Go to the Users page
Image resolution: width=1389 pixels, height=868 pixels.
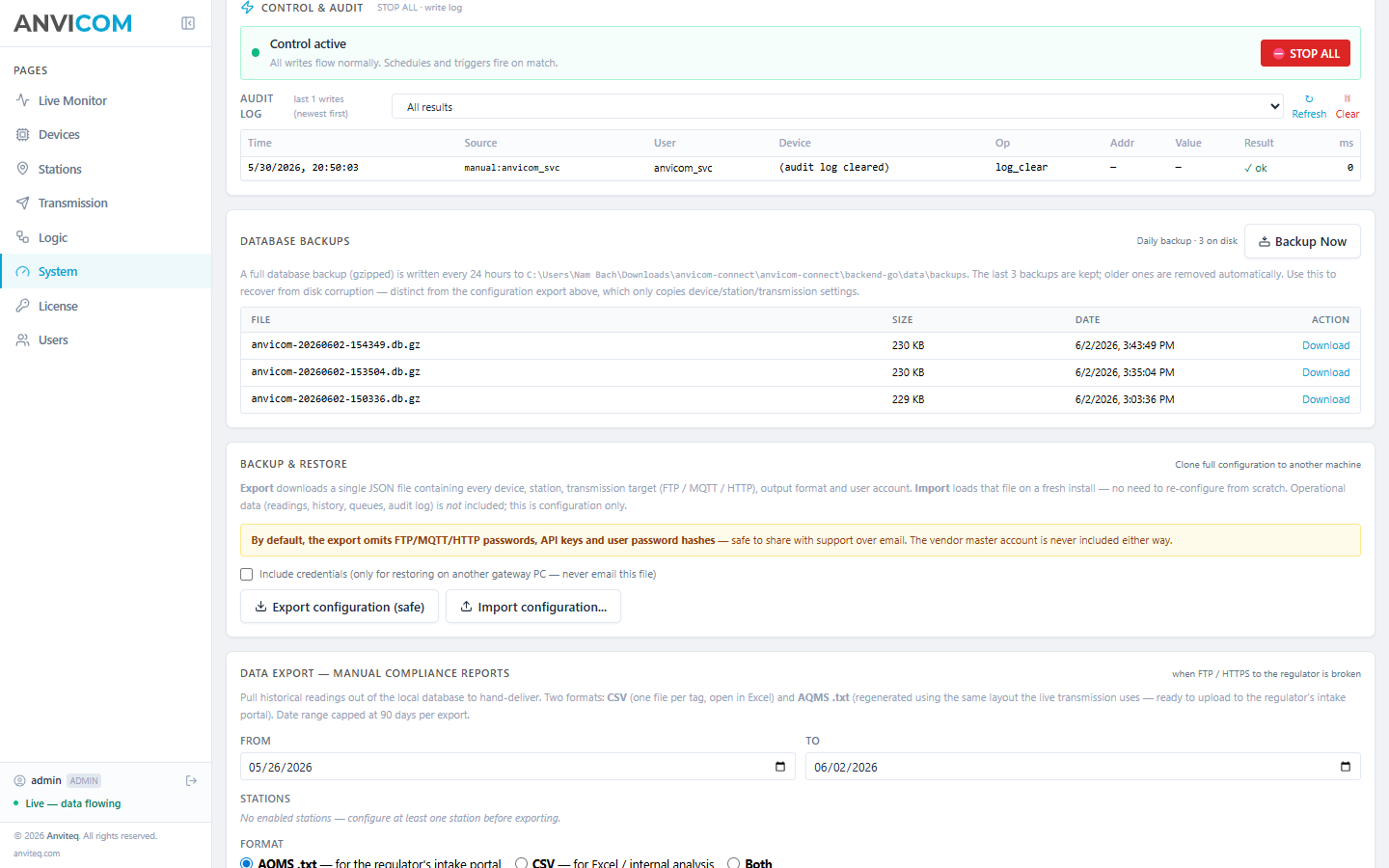105,340
